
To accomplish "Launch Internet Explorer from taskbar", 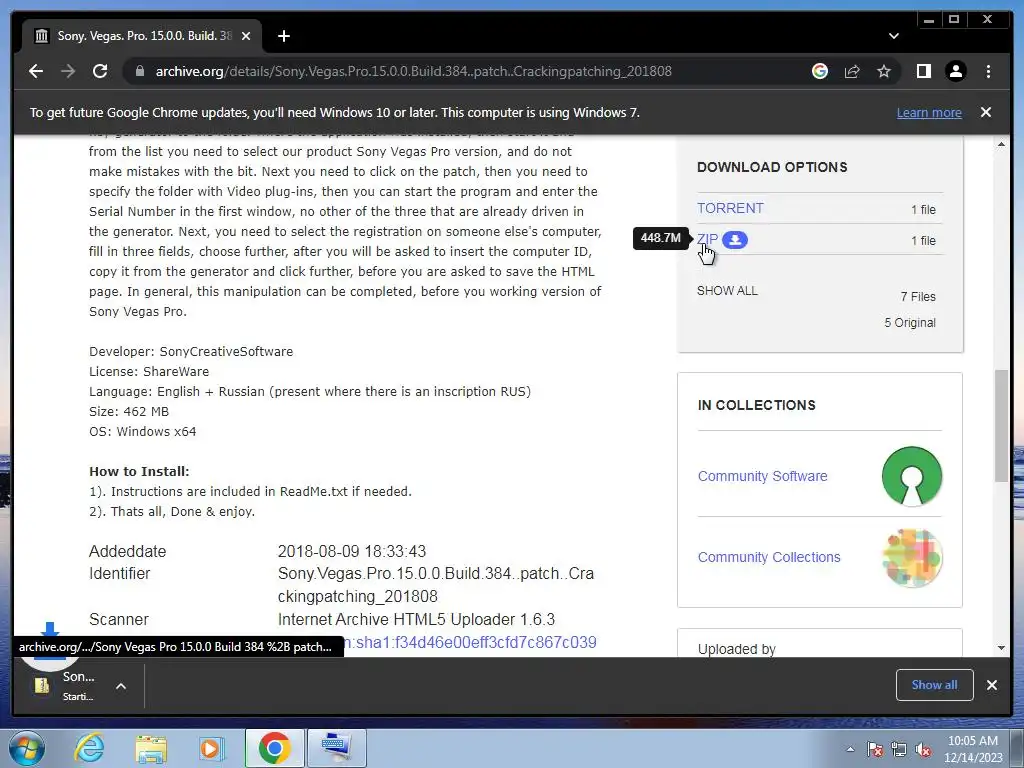I will coord(89,748).
